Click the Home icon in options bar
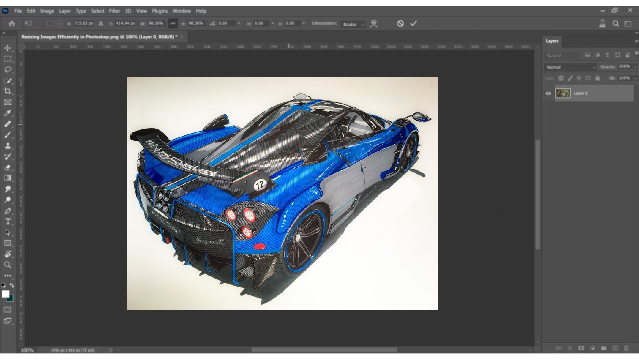Viewport: 639px width, 360px height. coord(12,24)
